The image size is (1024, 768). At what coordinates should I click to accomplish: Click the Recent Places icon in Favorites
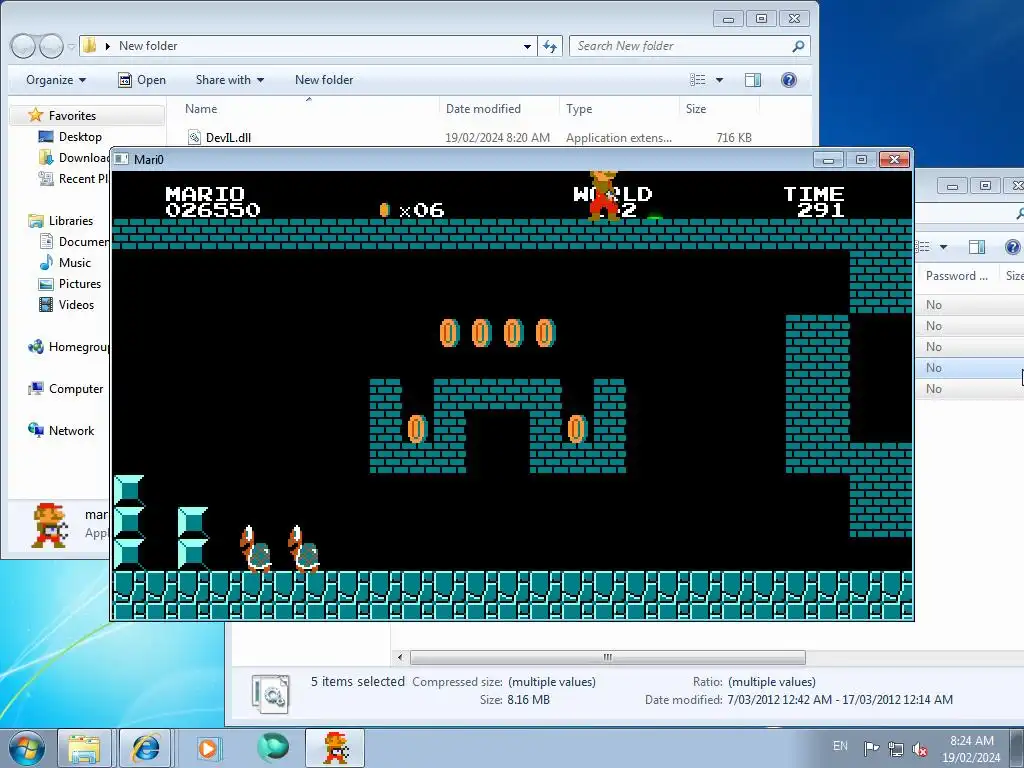(46, 178)
